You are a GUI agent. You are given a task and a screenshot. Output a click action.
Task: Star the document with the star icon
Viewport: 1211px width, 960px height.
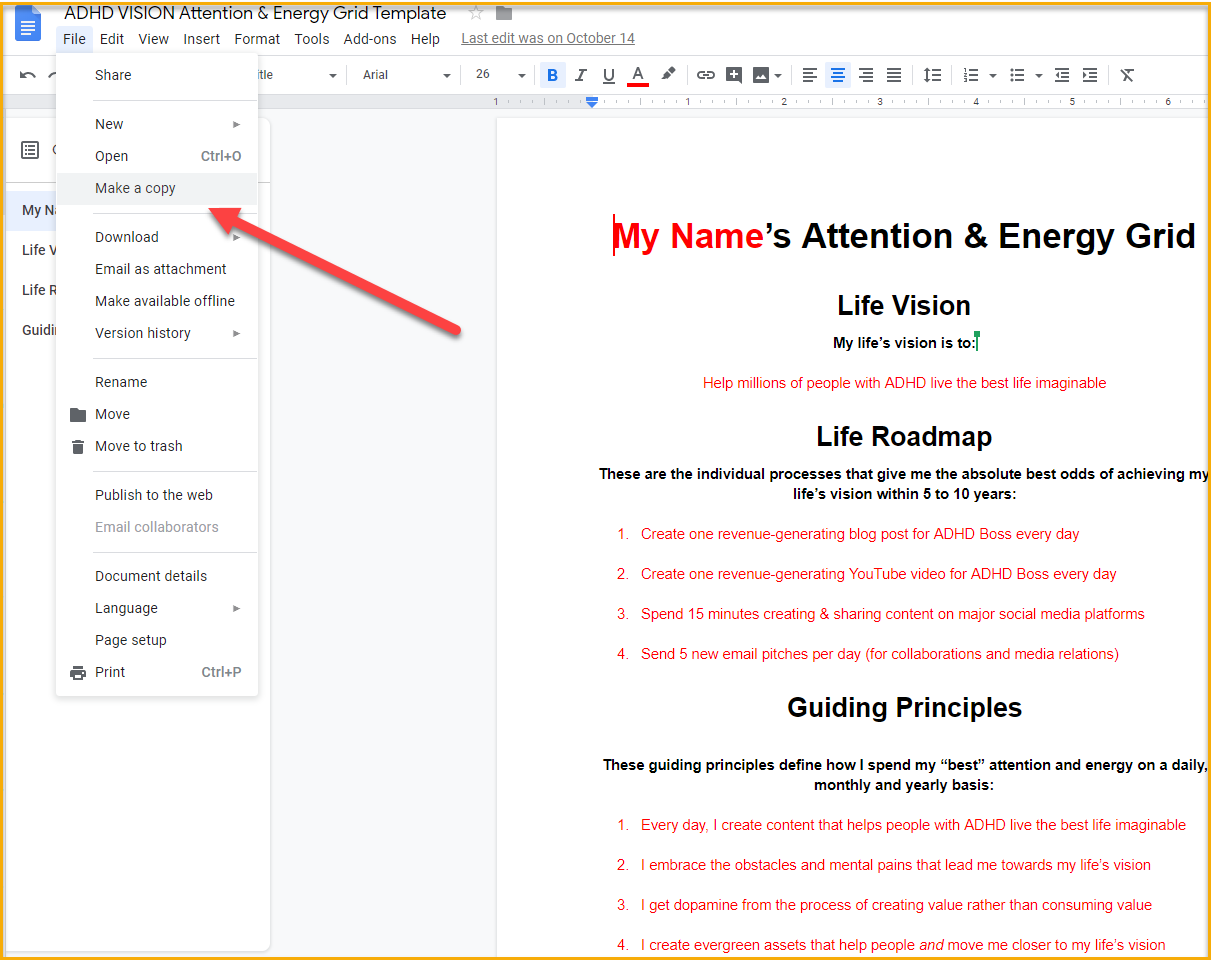click(x=475, y=13)
